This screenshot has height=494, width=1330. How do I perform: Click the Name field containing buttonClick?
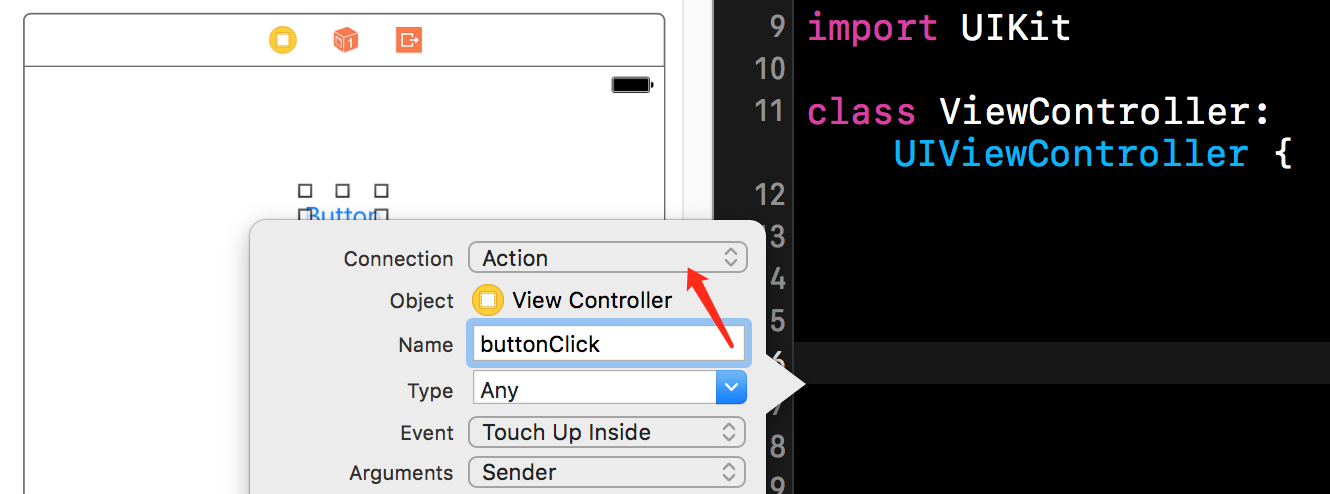608,344
